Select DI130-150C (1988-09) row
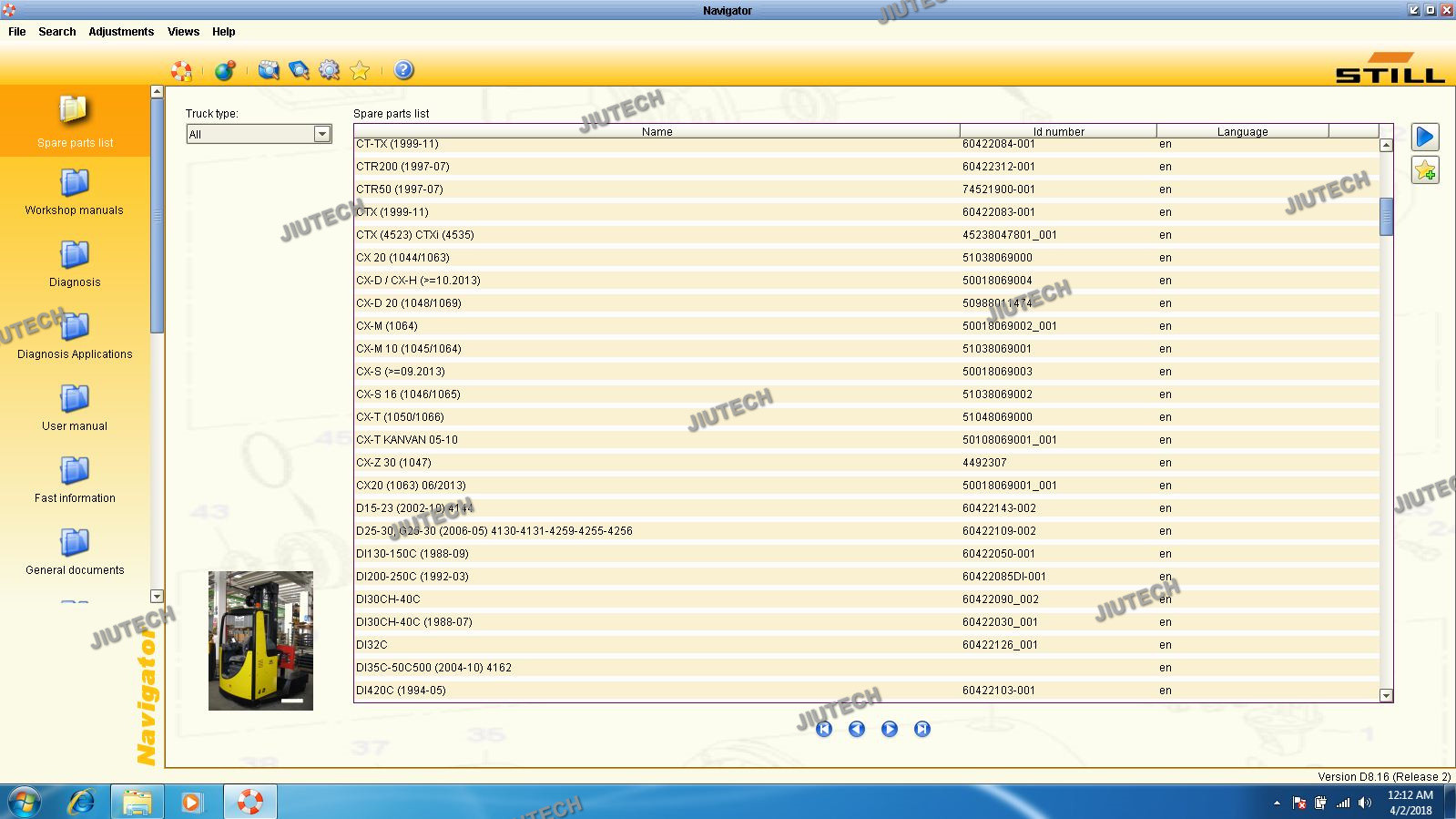 click(867, 554)
